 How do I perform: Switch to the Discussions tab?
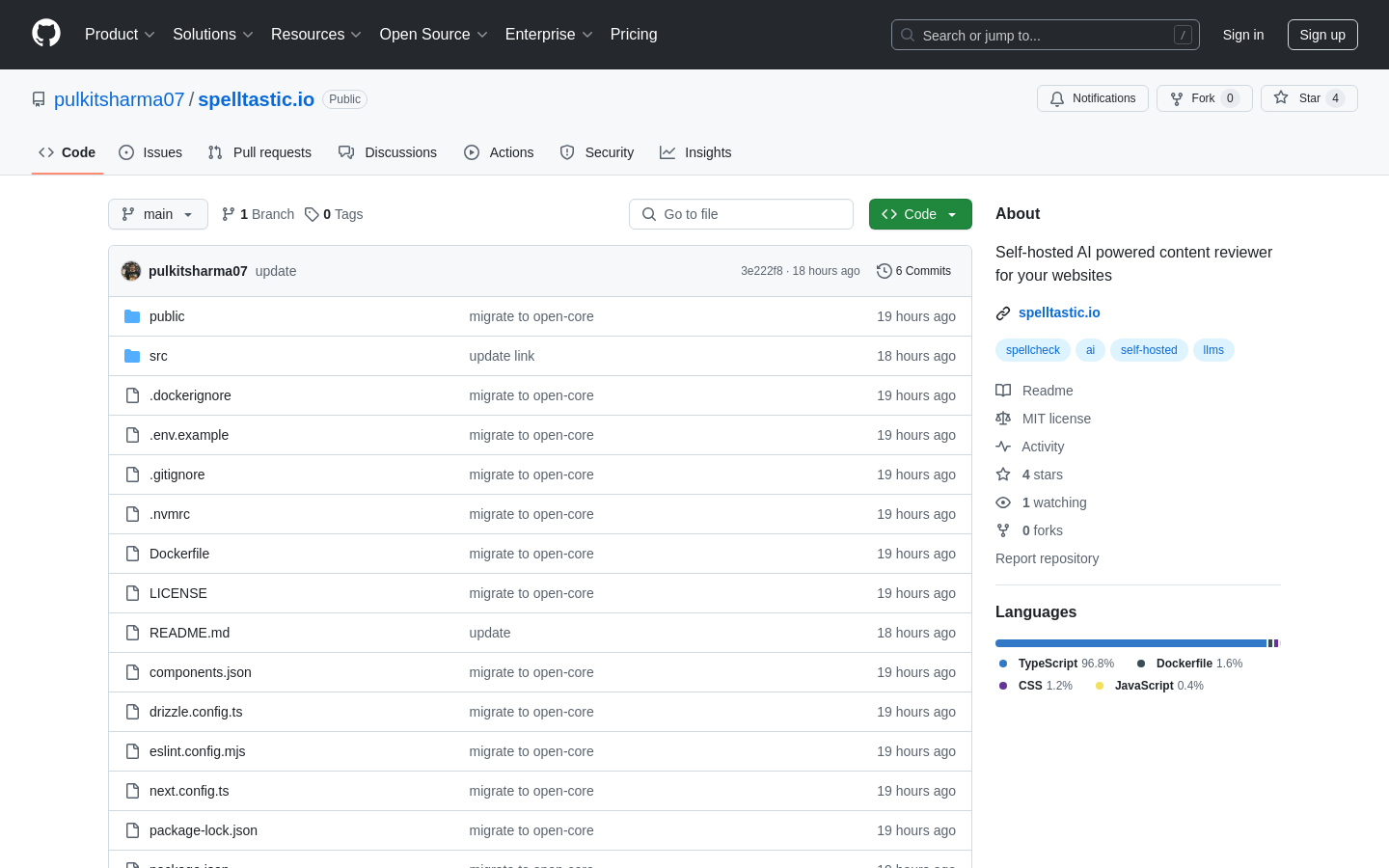point(388,152)
